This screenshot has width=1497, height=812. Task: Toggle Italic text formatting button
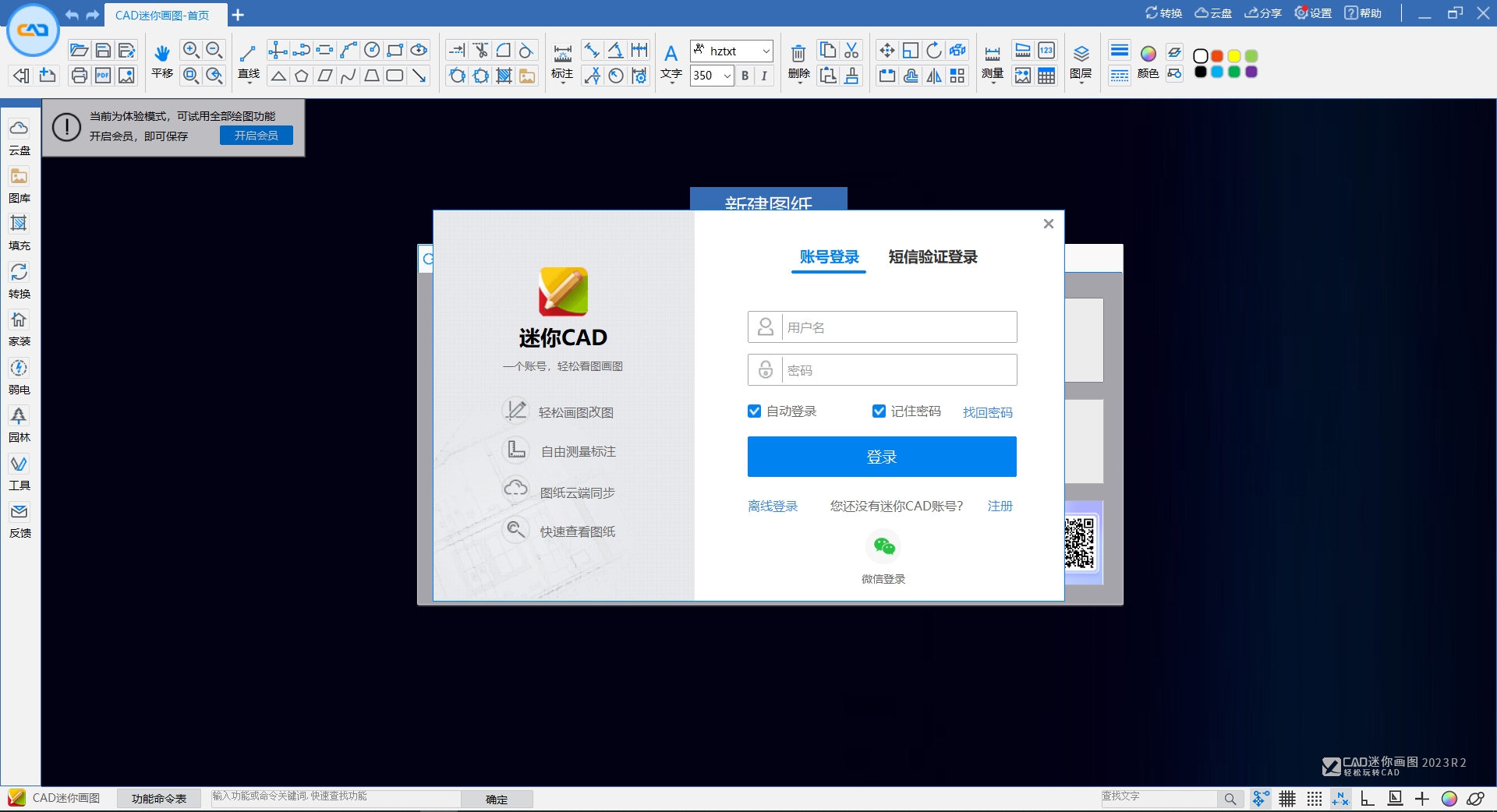[764, 76]
